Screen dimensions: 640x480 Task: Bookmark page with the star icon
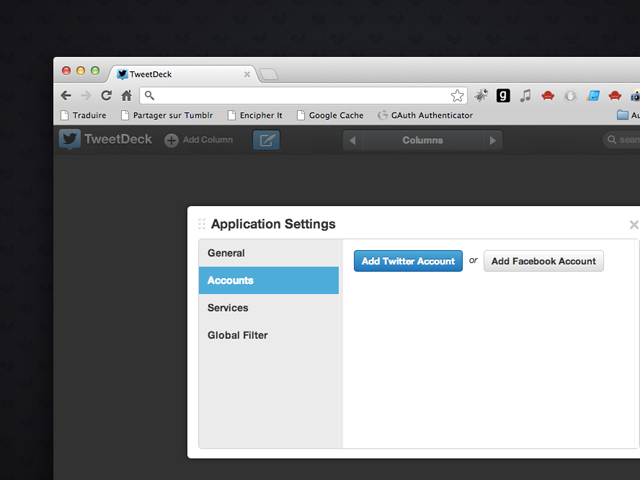457,96
